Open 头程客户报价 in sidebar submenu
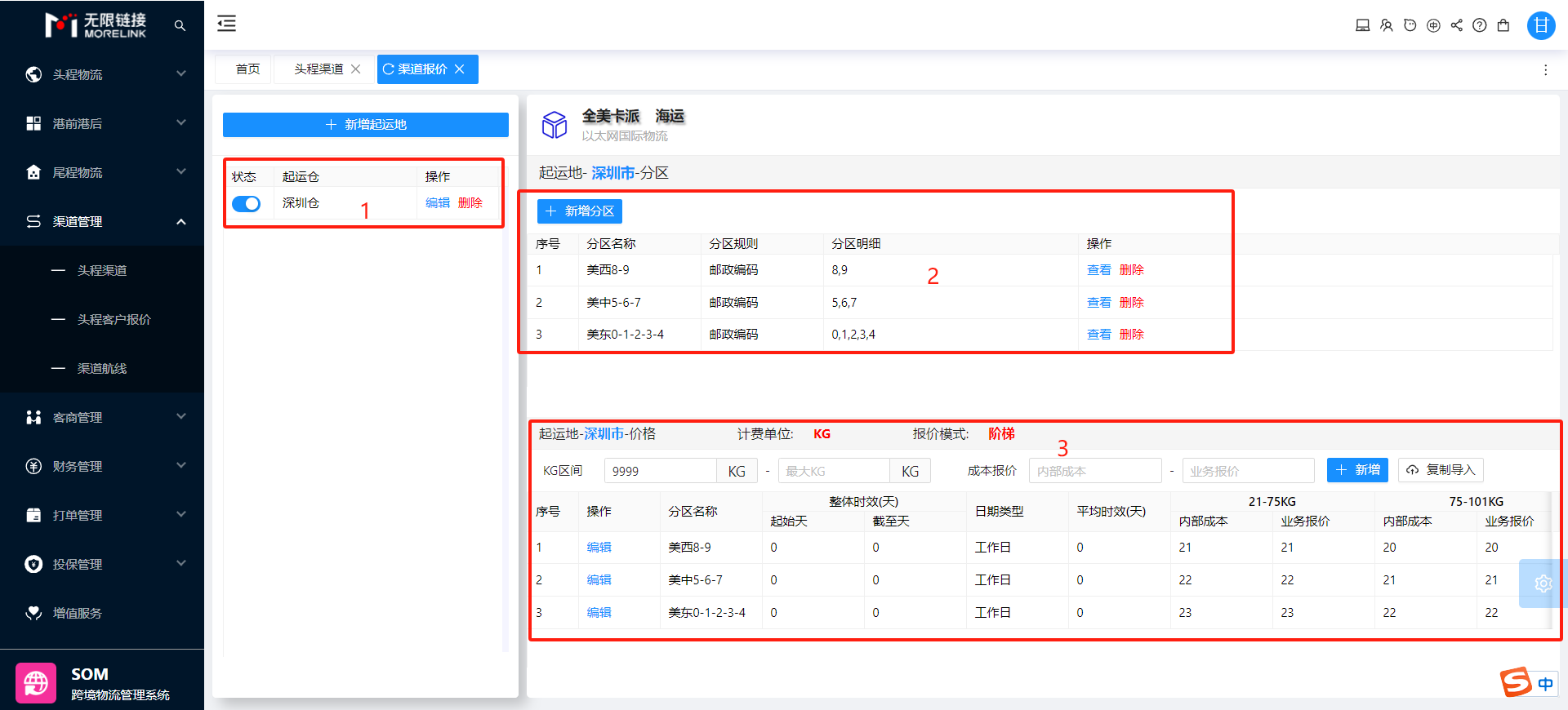Viewport: 1568px width, 710px height. 114,319
